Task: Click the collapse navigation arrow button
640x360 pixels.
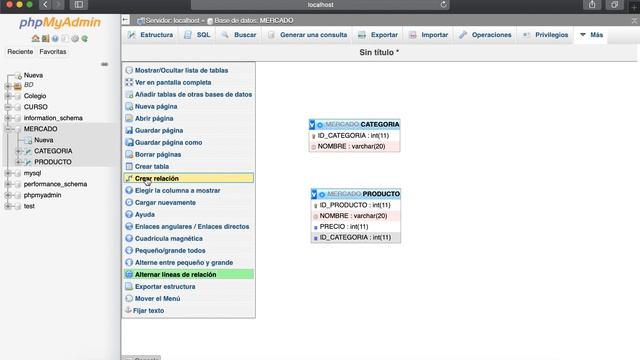Action: [125, 20]
